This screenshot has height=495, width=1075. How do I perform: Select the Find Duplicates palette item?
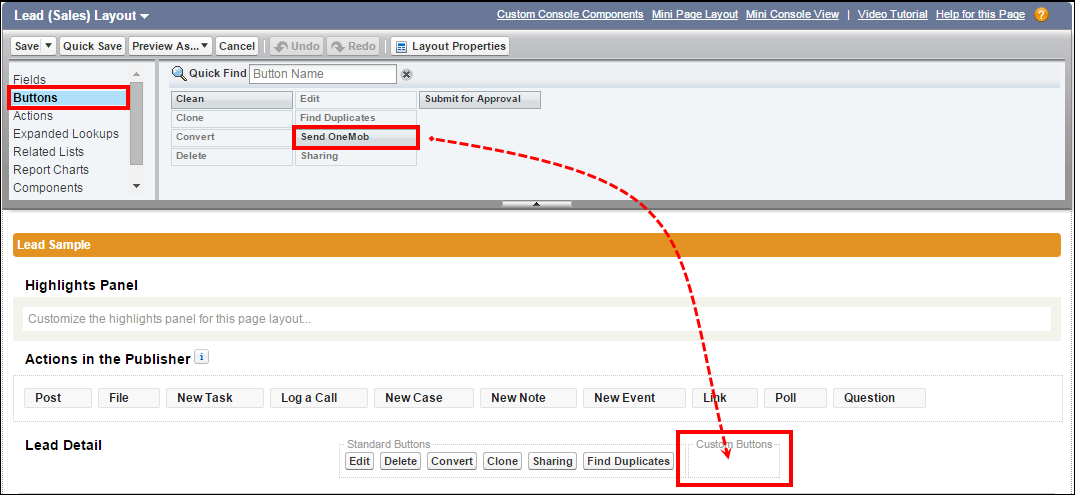356,119
